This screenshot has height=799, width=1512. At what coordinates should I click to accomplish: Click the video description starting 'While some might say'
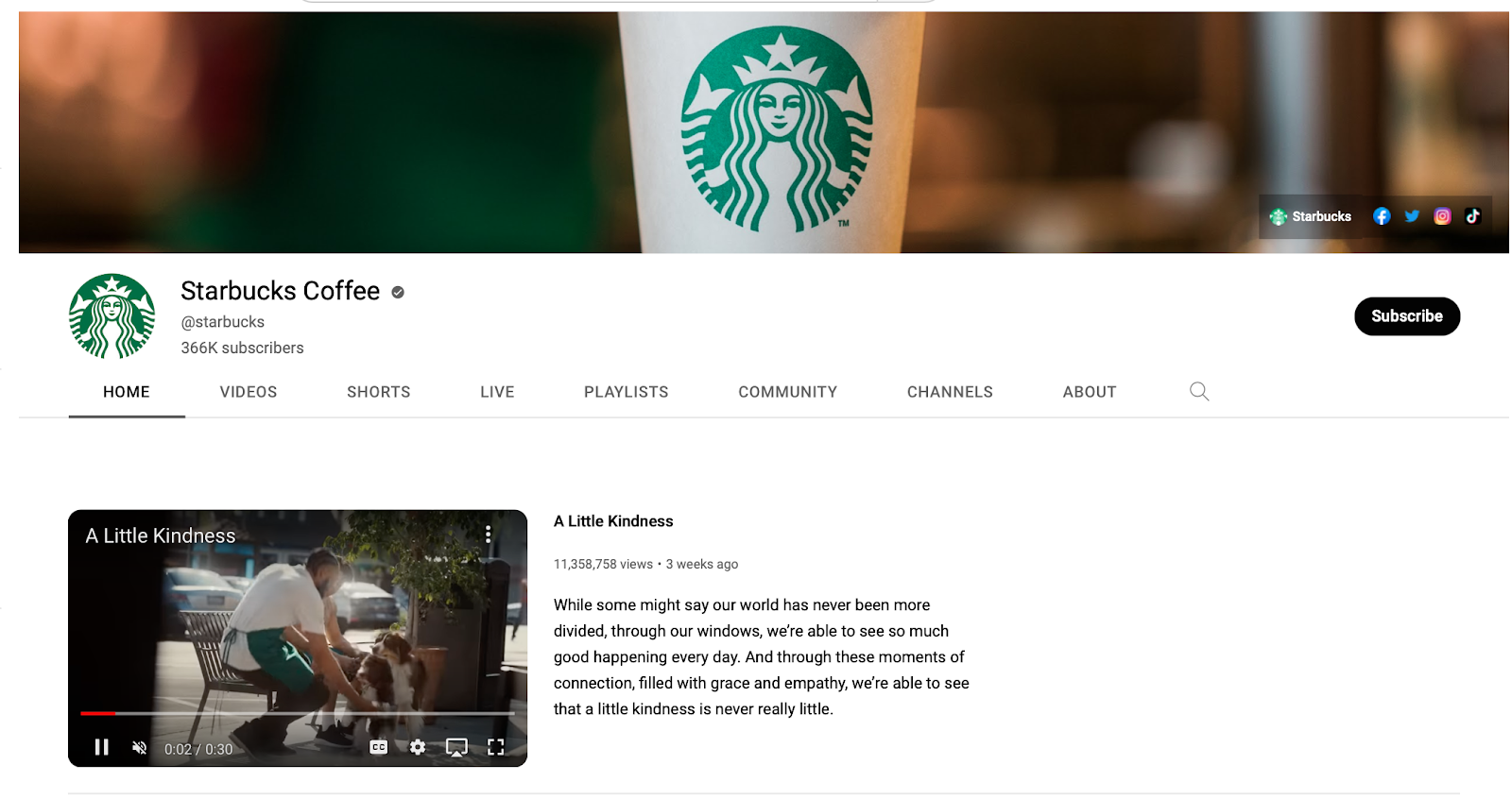(x=762, y=657)
